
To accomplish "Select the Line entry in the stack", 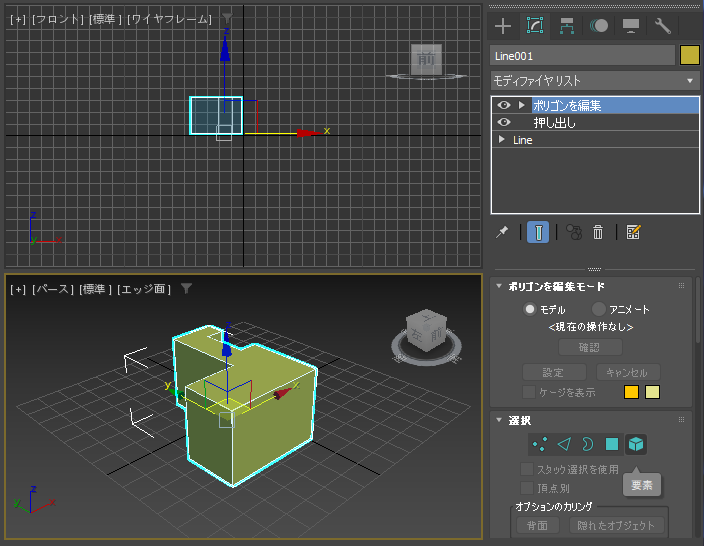I will (x=523, y=140).
